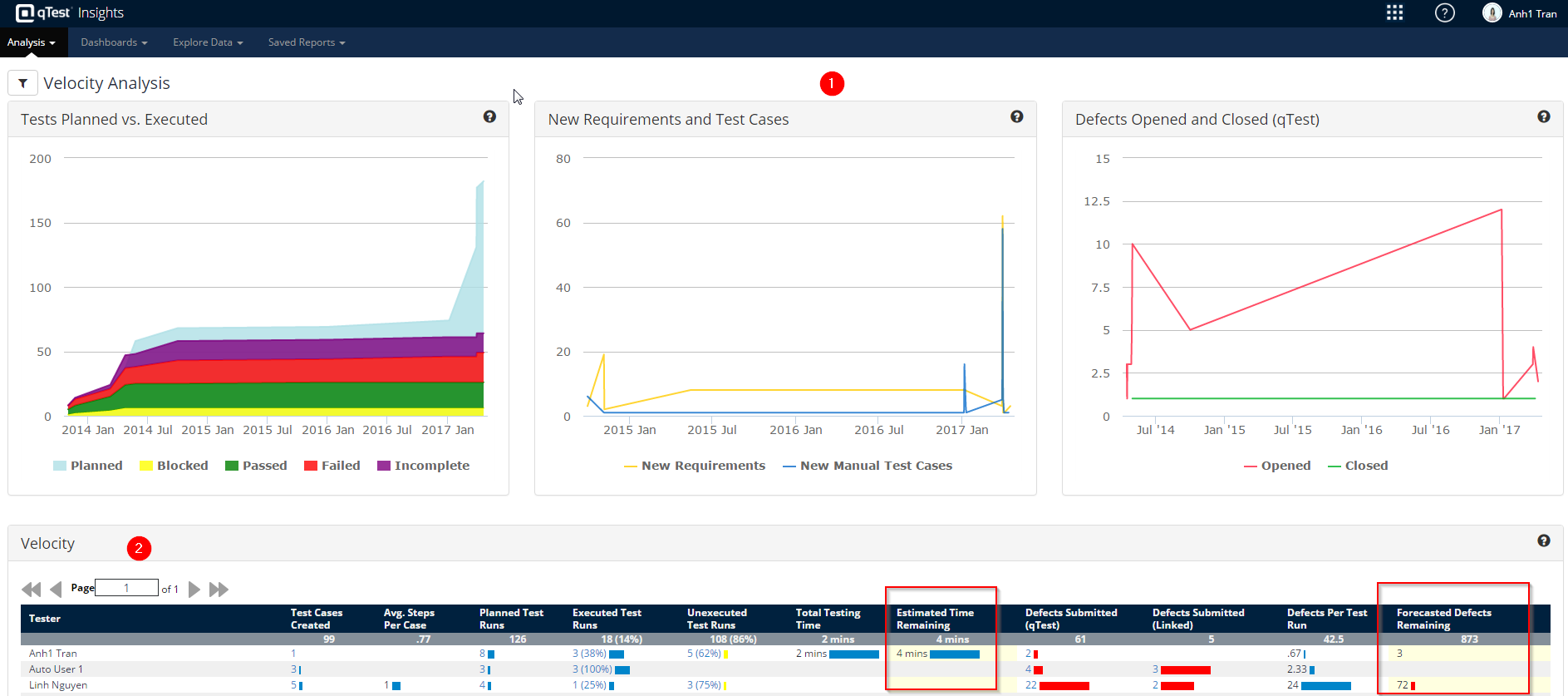Open the Saved Reports dropdown
1568x696 pixels.
coord(306,42)
